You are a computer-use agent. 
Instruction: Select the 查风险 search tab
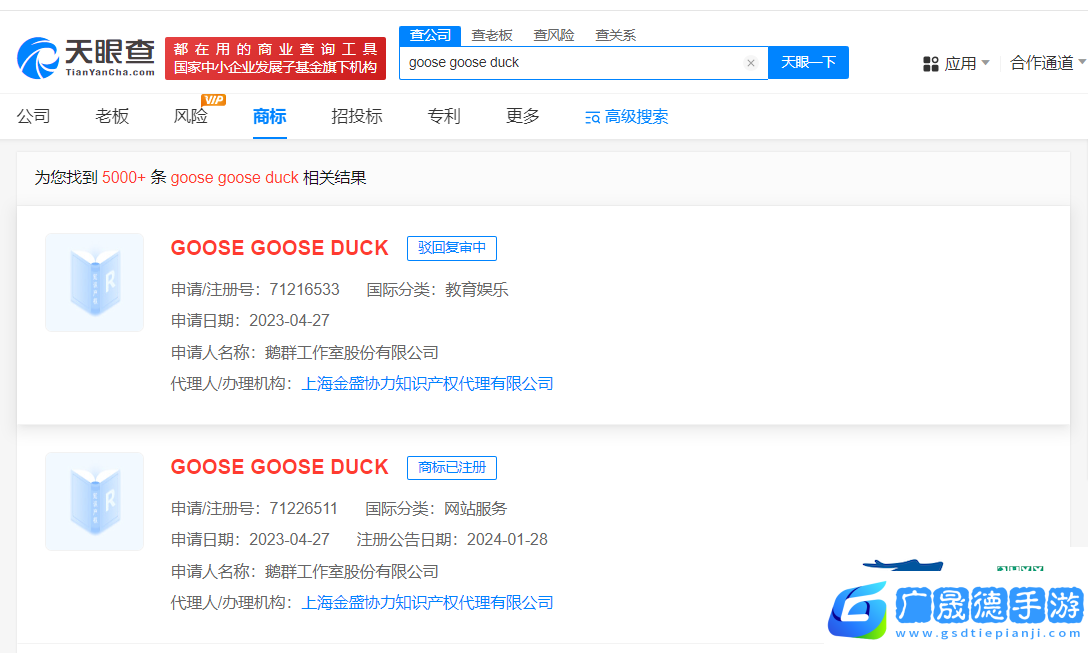[x=554, y=35]
